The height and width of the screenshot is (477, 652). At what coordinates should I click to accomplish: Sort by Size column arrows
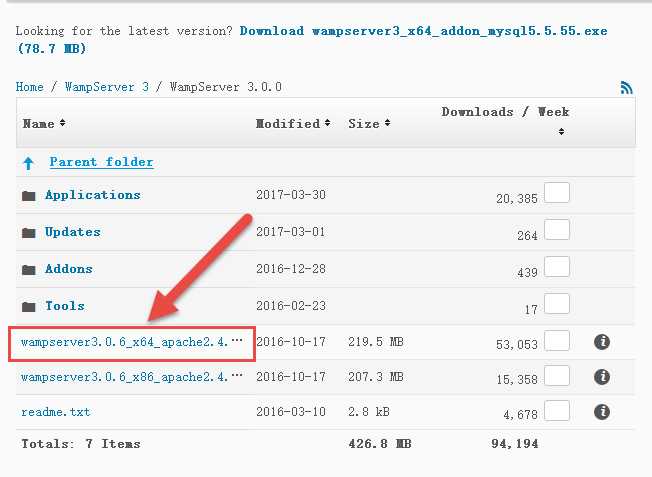tap(387, 123)
